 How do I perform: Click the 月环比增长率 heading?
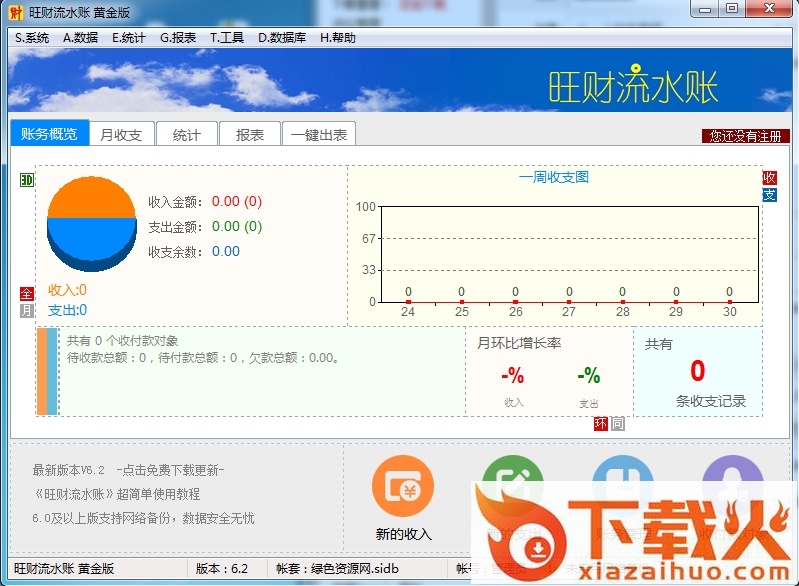519,343
